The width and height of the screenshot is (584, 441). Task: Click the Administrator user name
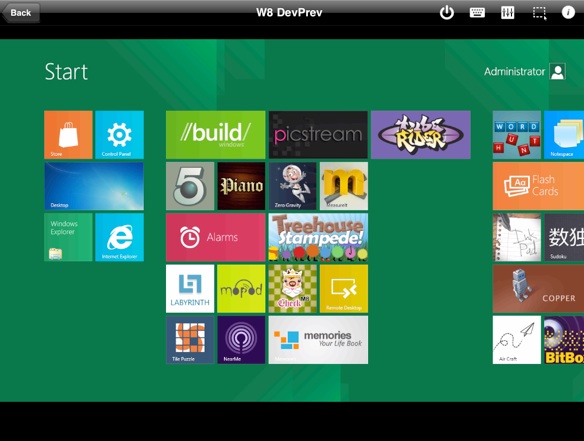[514, 72]
